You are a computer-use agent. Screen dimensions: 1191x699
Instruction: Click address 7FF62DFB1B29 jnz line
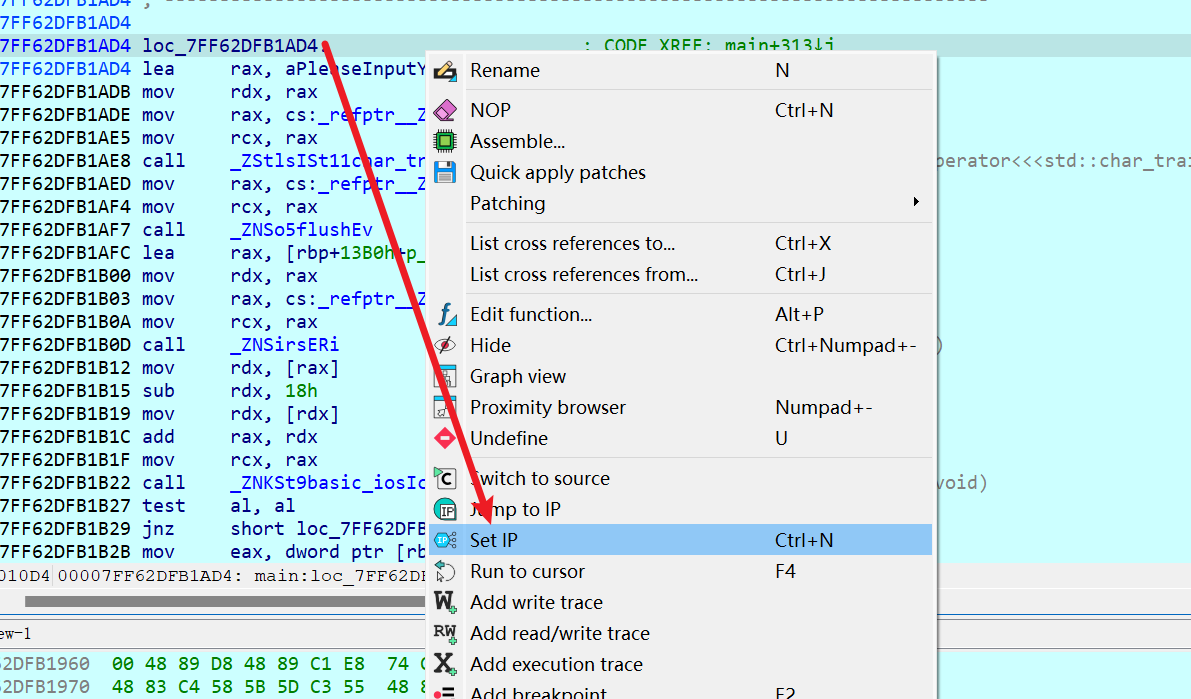coord(65,529)
